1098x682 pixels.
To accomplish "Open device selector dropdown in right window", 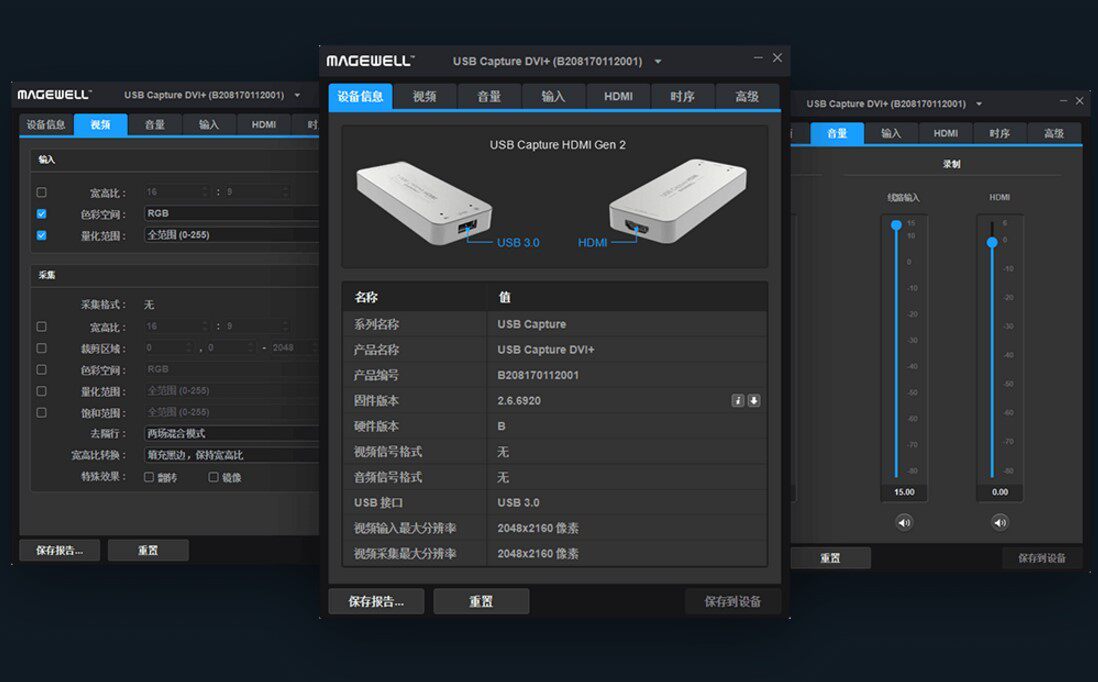I will tap(978, 104).
